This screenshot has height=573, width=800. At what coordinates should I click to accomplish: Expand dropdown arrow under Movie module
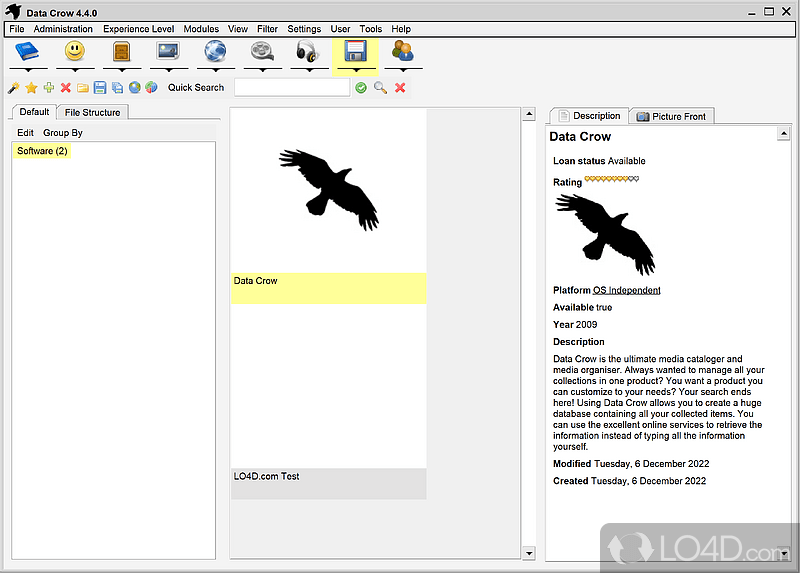tap(263, 69)
